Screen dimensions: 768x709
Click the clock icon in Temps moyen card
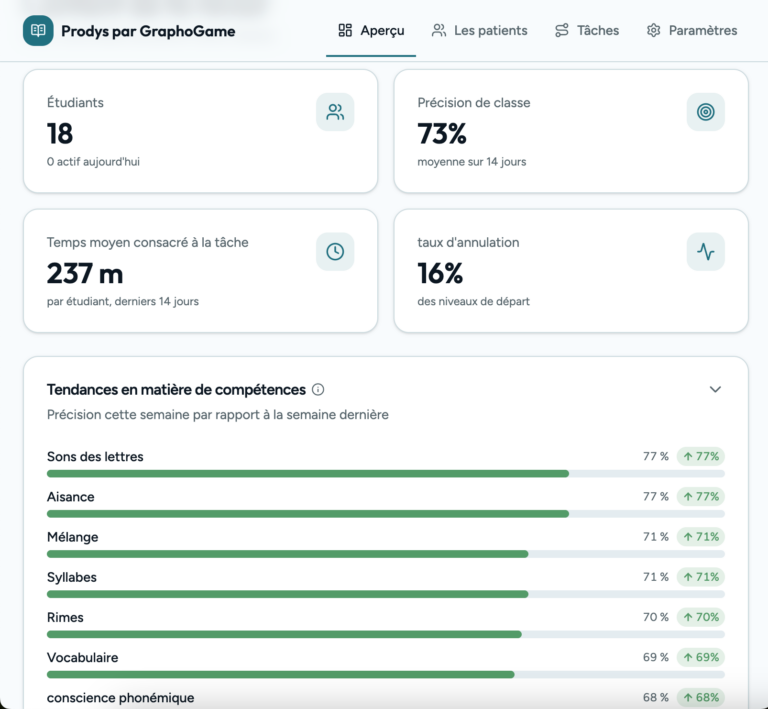(x=335, y=252)
